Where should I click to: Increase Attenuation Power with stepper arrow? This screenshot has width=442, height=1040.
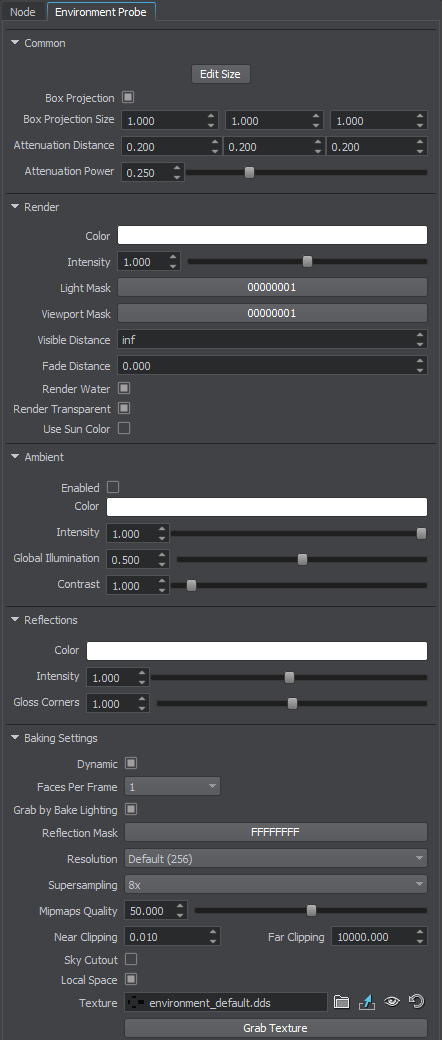177,168
